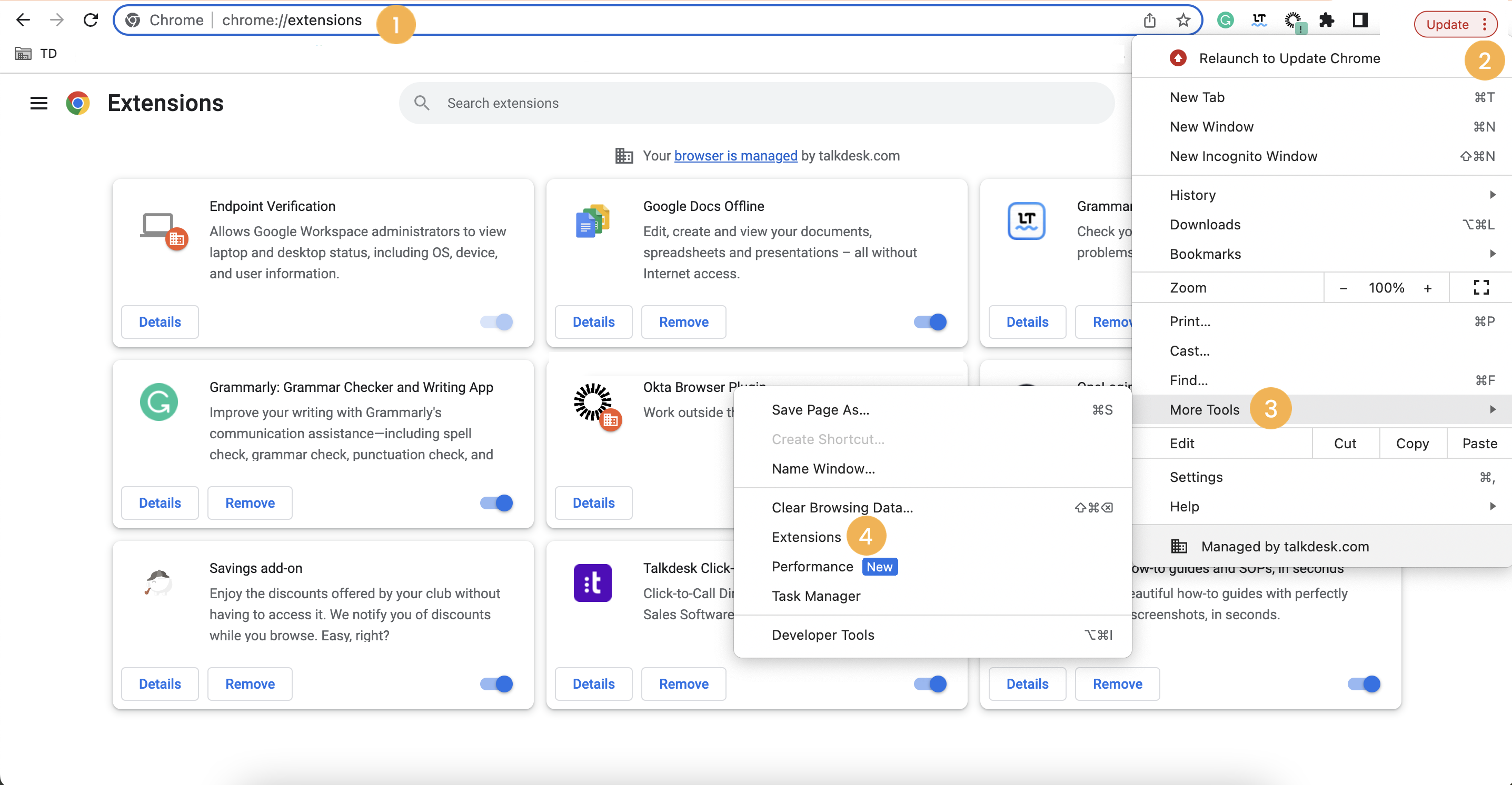Open Settings from the Chrome menu
The width and height of the screenshot is (1512, 785).
tap(1322, 477)
